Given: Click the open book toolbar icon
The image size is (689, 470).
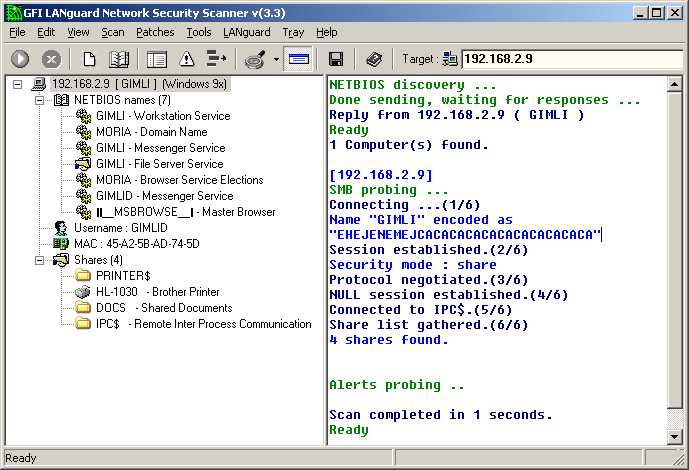Looking at the screenshot, I should click(x=119, y=59).
